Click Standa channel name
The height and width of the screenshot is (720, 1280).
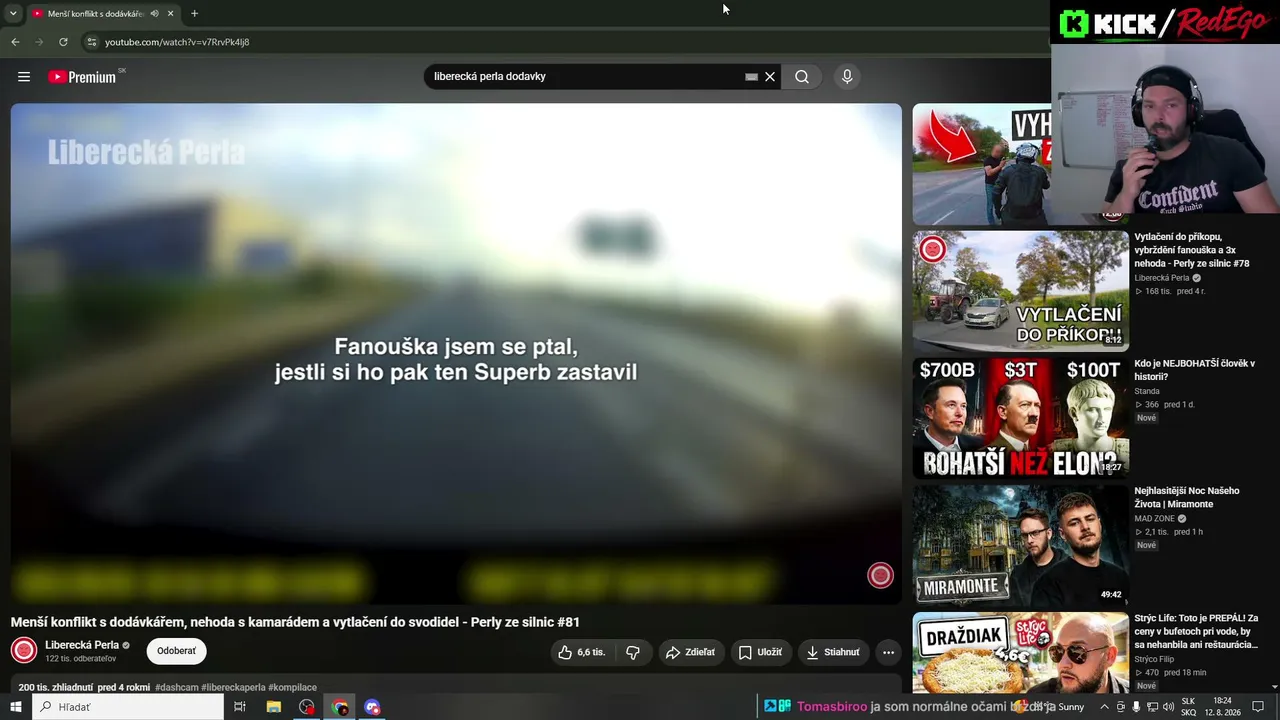click(1147, 392)
